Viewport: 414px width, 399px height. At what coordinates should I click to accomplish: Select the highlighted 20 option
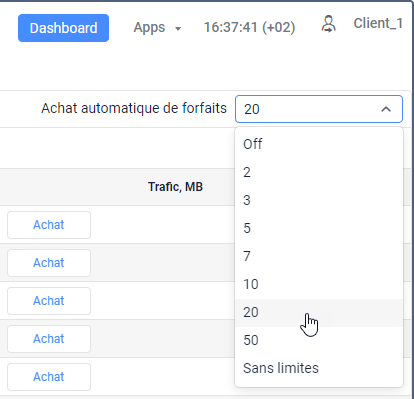coord(319,312)
